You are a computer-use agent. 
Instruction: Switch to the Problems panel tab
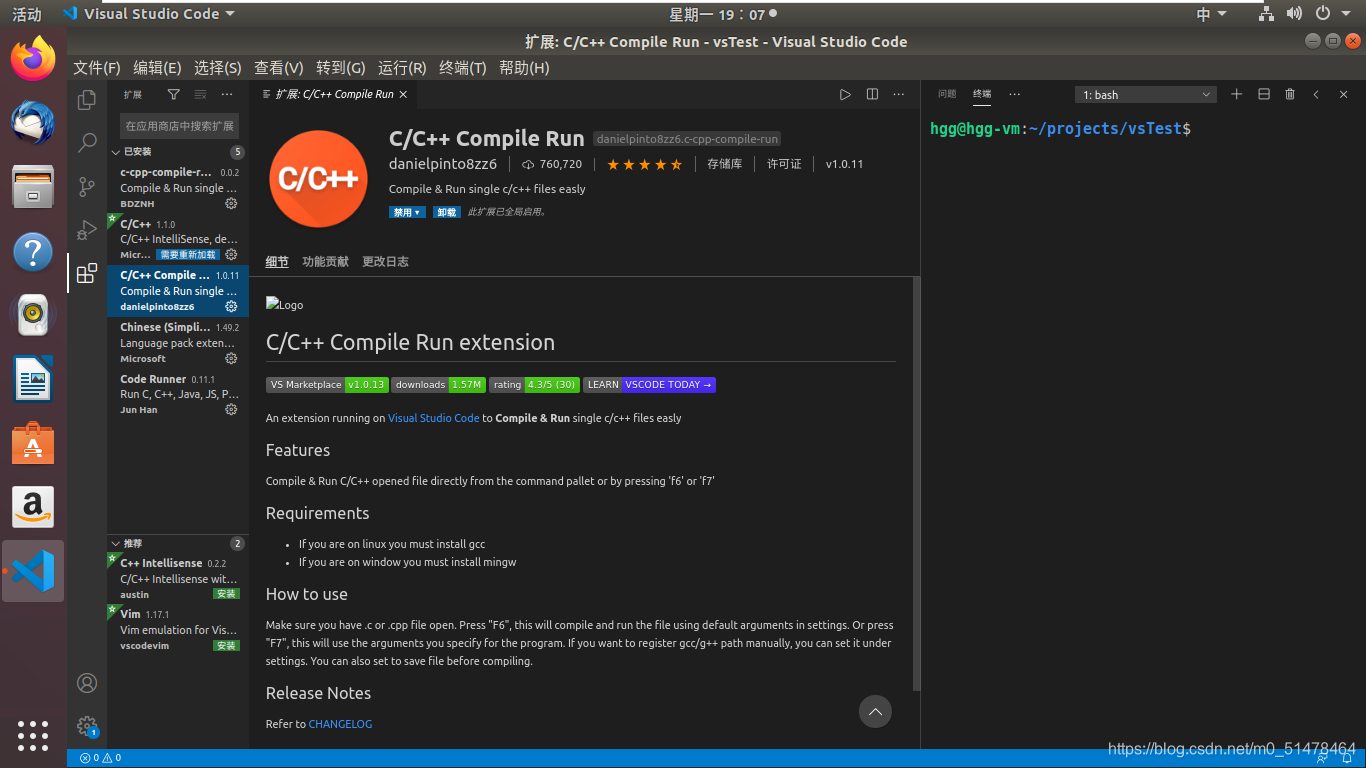[x=947, y=94]
